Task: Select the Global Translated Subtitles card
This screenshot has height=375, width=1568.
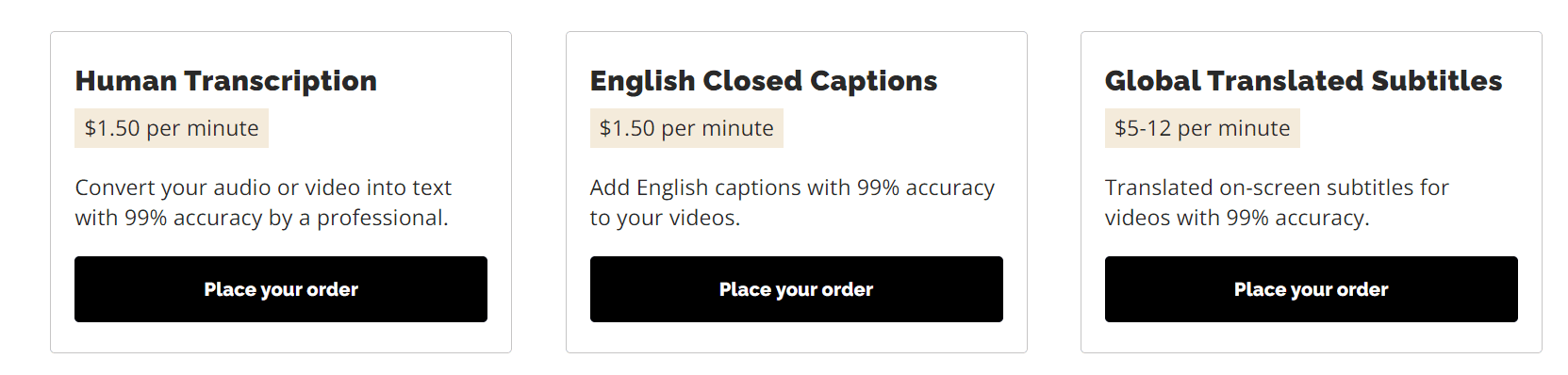Action: coord(1312,192)
